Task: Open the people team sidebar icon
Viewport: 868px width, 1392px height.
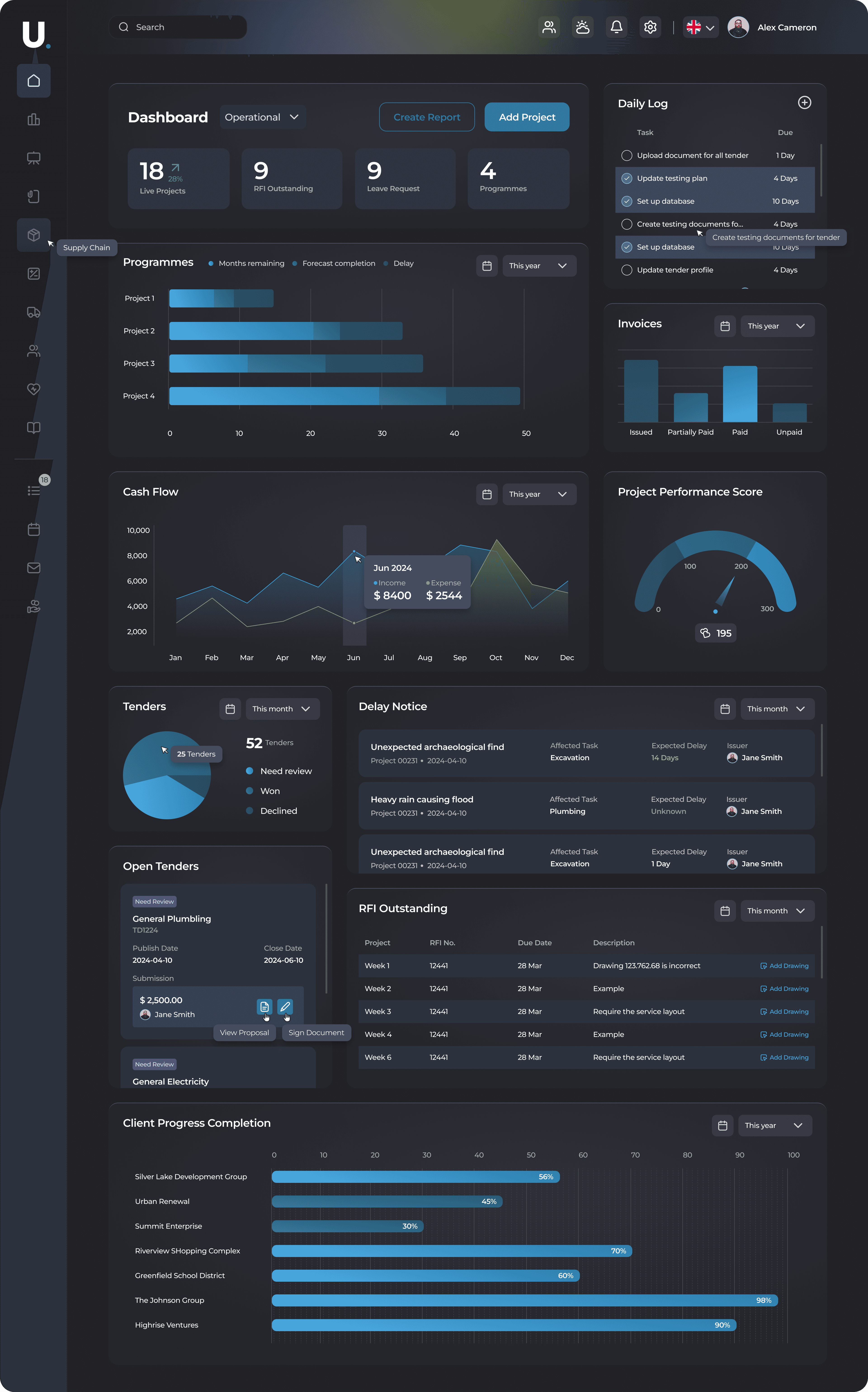Action: coord(34,351)
